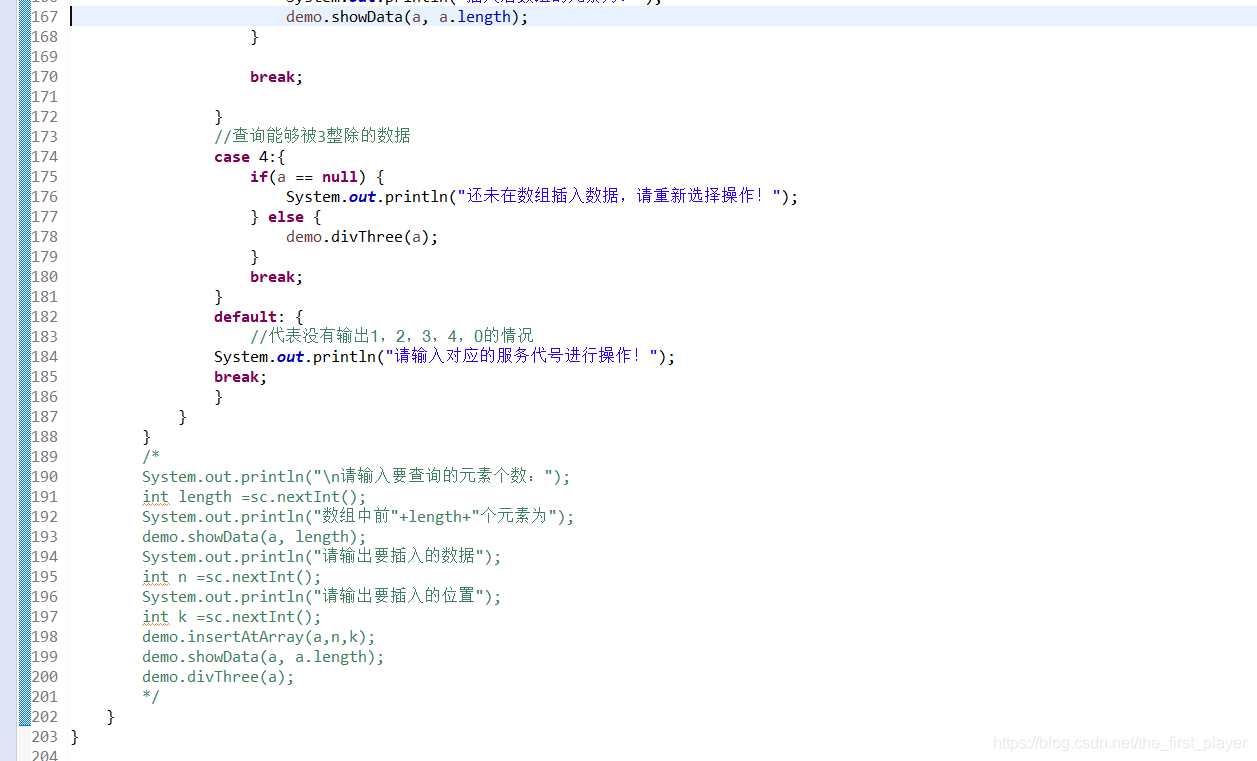Click demo.showData(a, a.length); on line 199
1257x761 pixels.
pyautogui.click(x=263, y=657)
